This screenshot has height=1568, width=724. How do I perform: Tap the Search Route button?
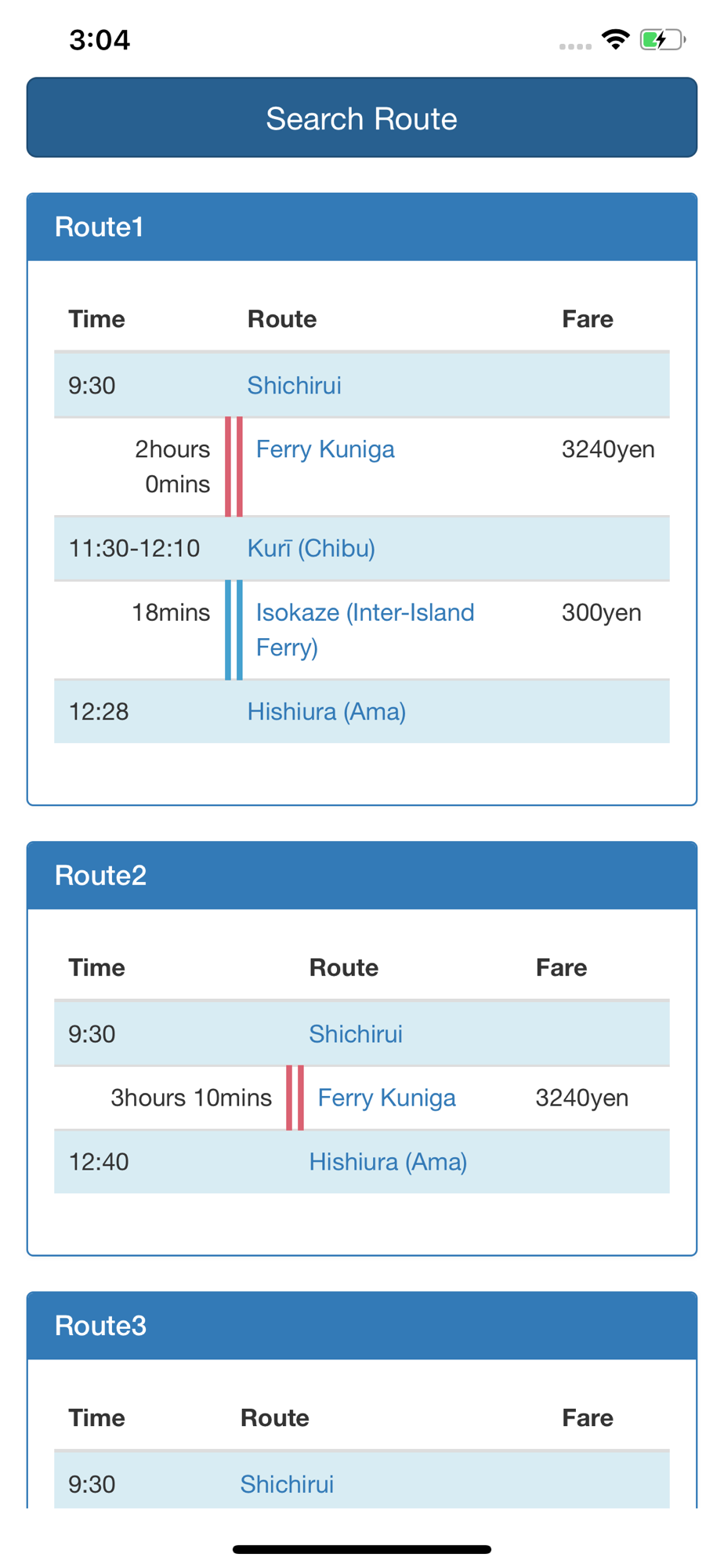(361, 118)
